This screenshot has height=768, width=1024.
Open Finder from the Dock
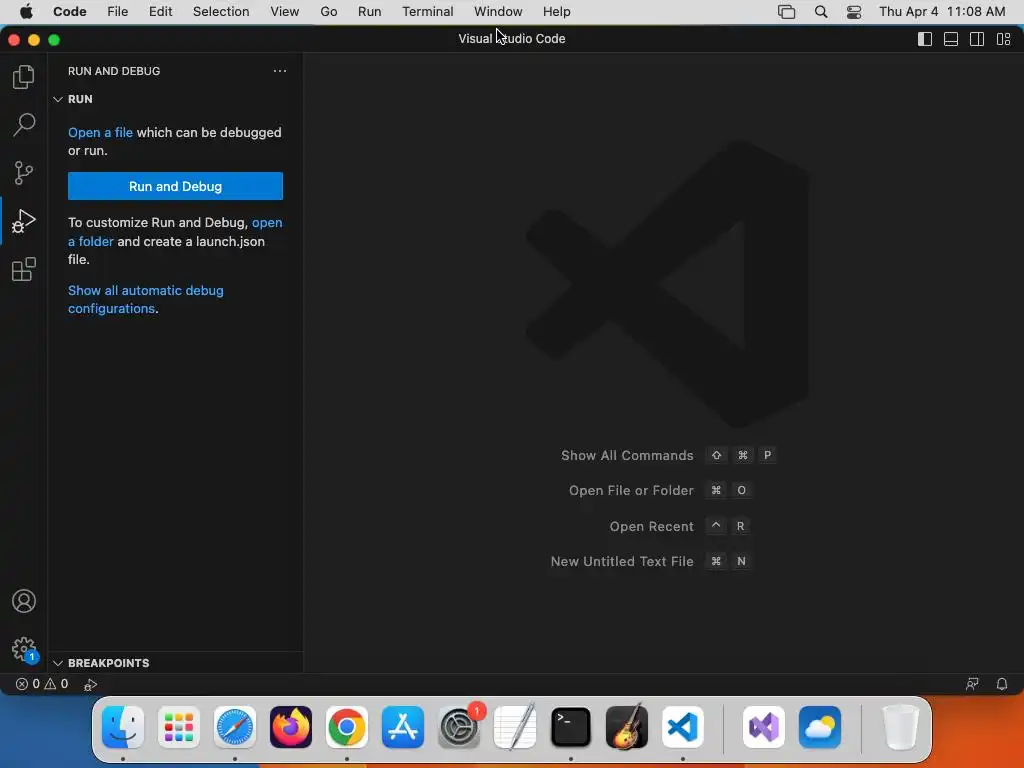tap(123, 727)
